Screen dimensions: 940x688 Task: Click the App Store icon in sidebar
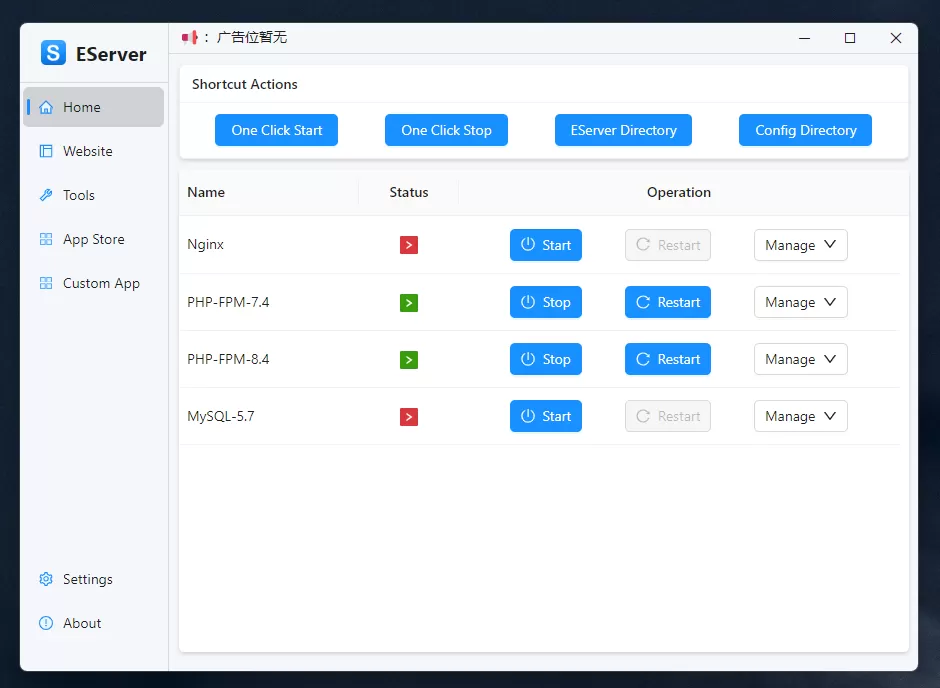coord(44,239)
